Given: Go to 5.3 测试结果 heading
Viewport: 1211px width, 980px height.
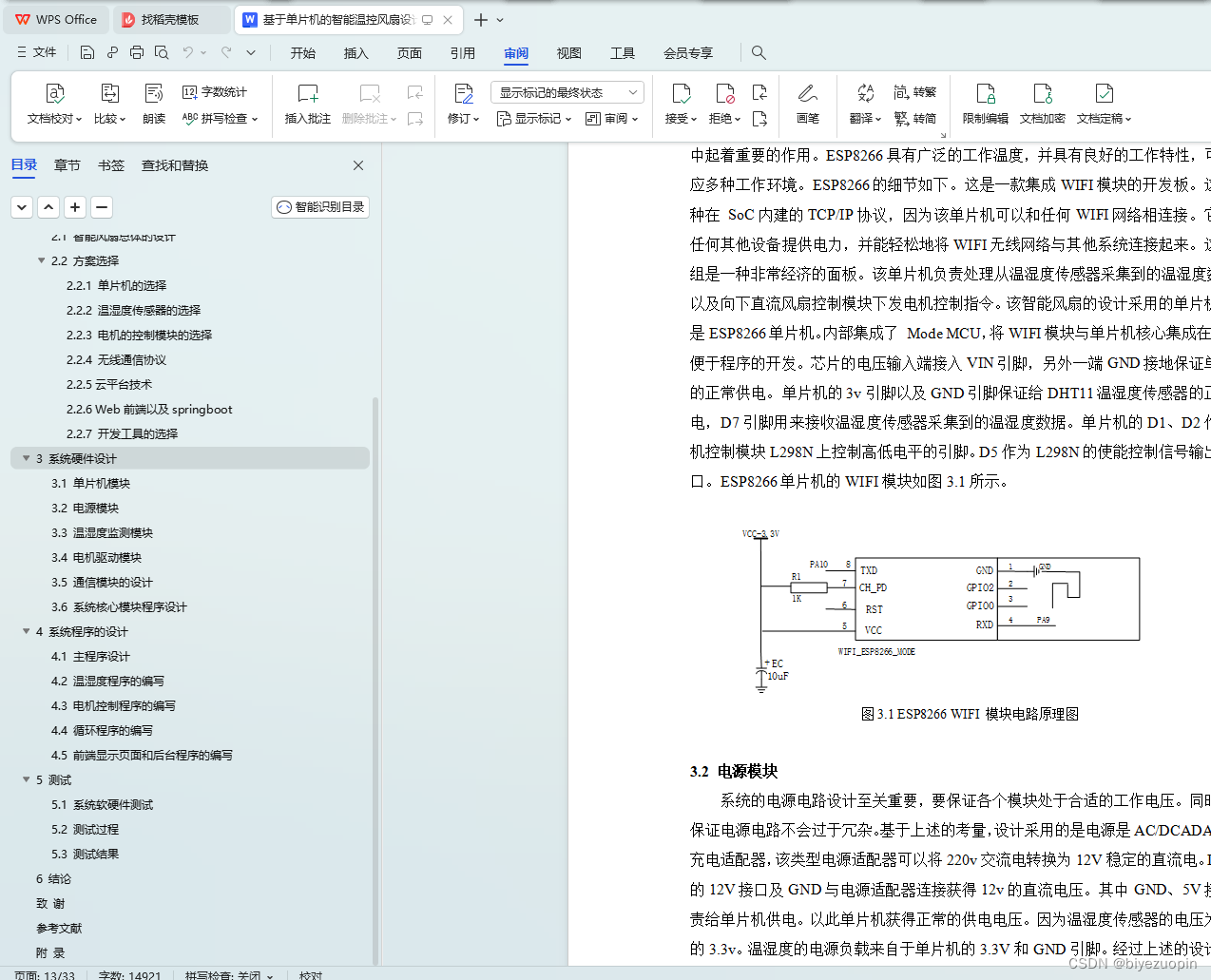Looking at the screenshot, I should tap(85, 854).
